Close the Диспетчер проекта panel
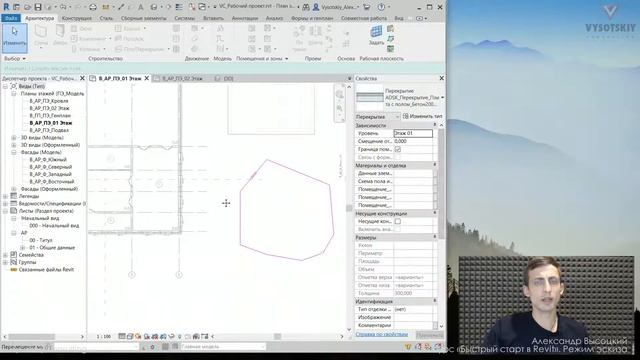The height and width of the screenshot is (360, 640). click(x=82, y=78)
